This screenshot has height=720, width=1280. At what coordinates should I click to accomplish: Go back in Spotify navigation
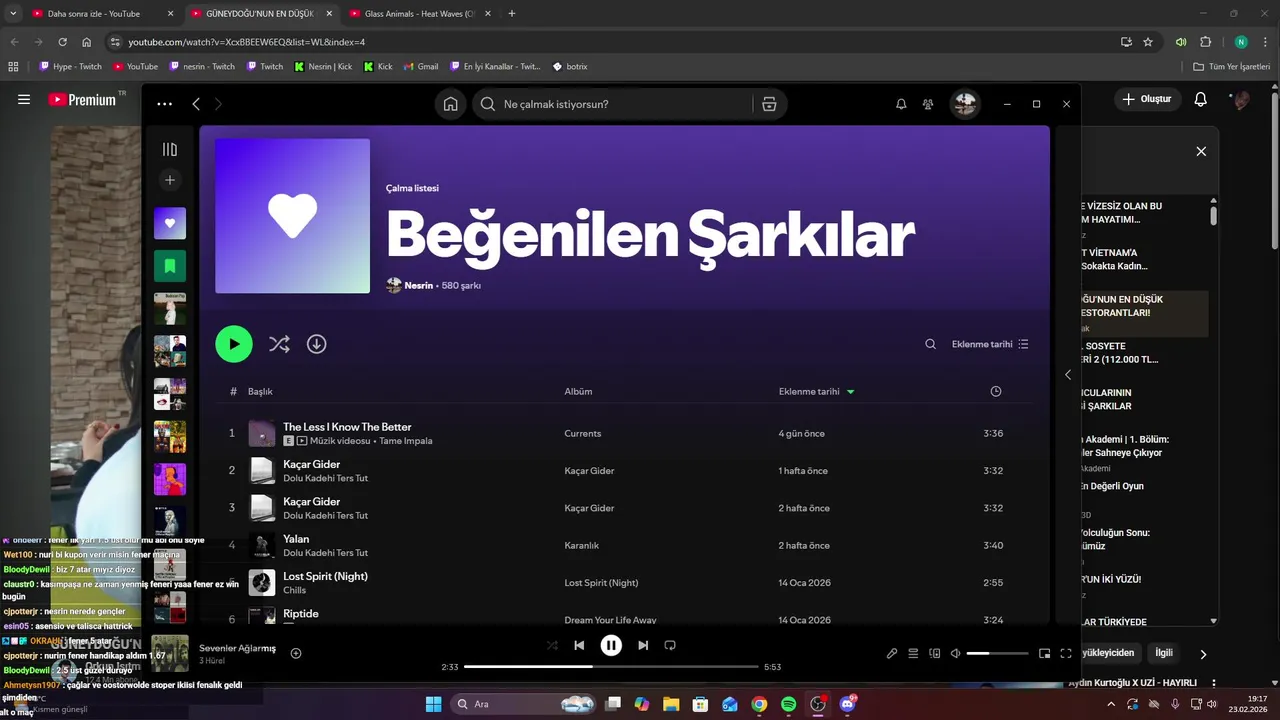pyautogui.click(x=196, y=104)
